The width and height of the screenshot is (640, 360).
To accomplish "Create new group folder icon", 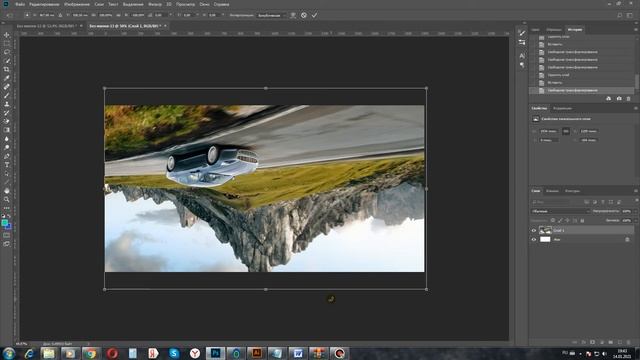I will pyautogui.click(x=611, y=342).
